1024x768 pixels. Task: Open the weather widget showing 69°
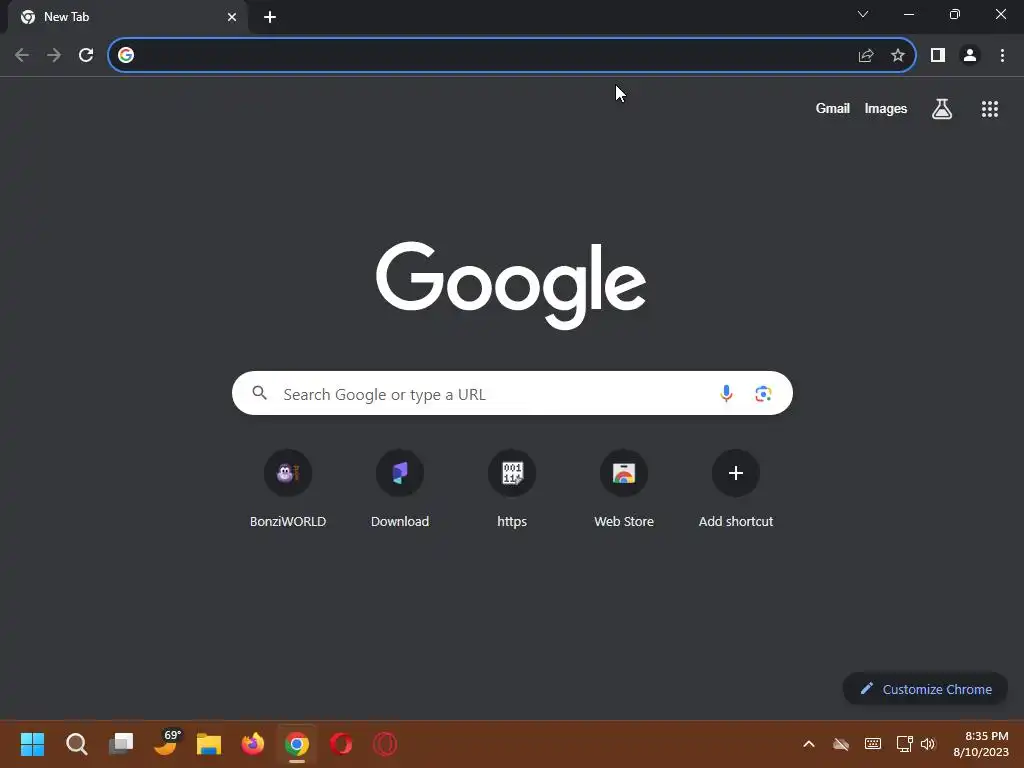[167, 743]
